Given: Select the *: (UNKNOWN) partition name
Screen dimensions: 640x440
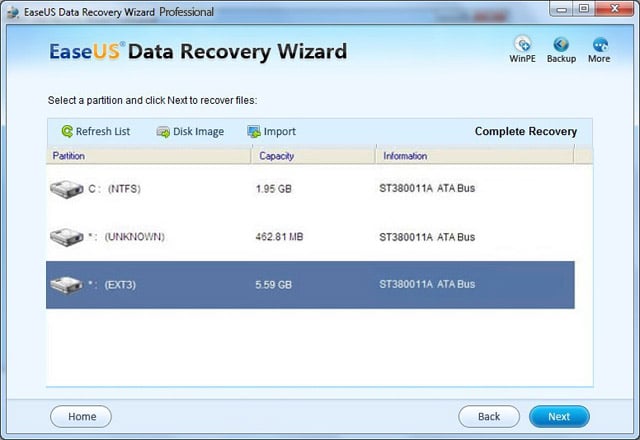Looking at the screenshot, I should [x=126, y=237].
